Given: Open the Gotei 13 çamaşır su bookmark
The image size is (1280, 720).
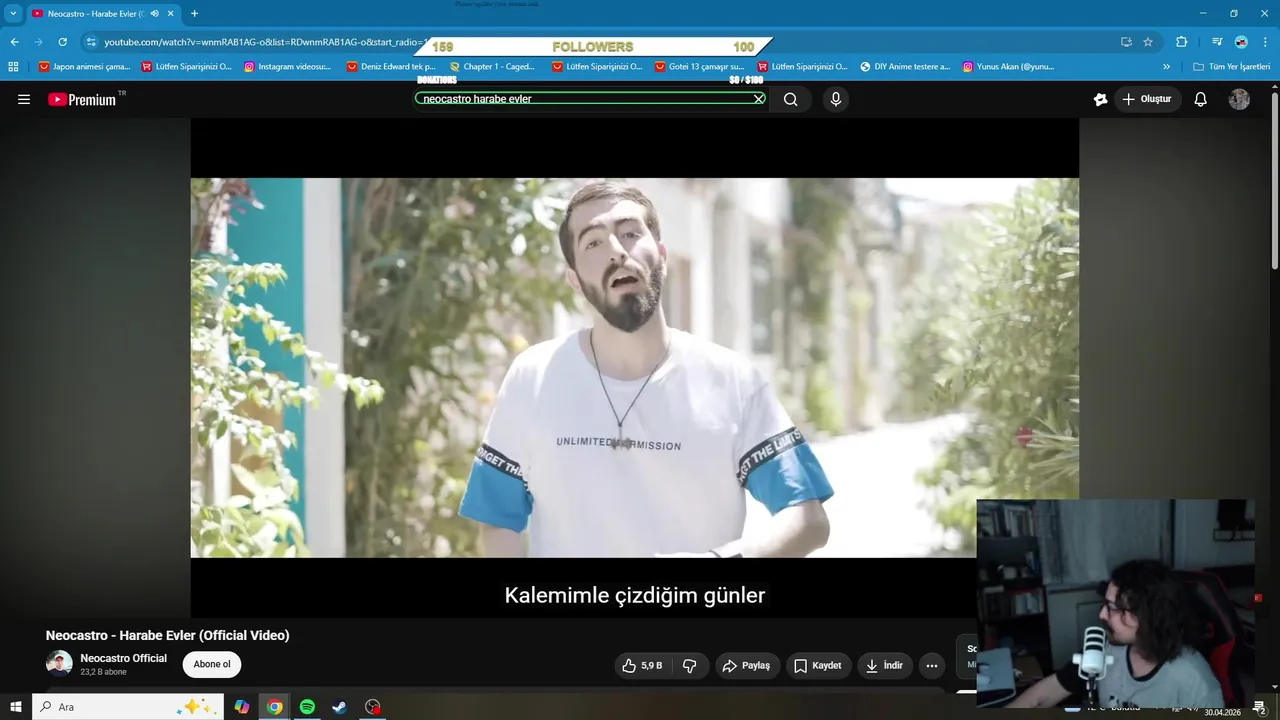Looking at the screenshot, I should [700, 67].
